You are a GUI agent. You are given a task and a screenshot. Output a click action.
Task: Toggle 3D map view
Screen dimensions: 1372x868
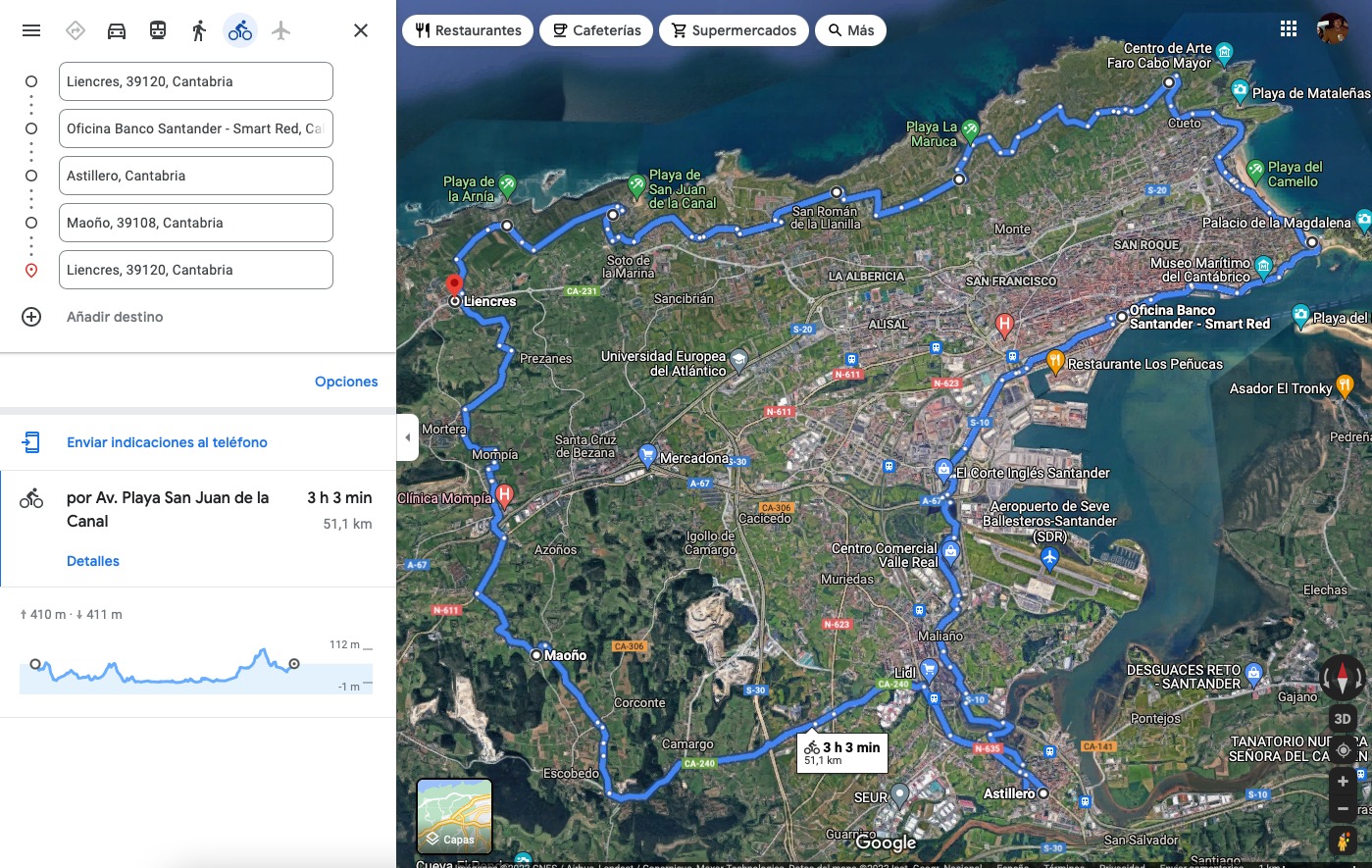[1343, 719]
